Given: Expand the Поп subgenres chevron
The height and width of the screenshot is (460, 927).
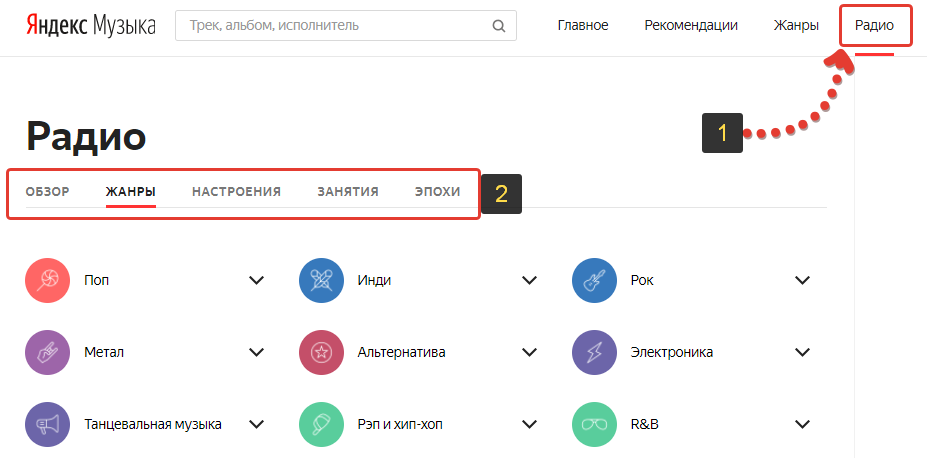Looking at the screenshot, I should pos(257,280).
